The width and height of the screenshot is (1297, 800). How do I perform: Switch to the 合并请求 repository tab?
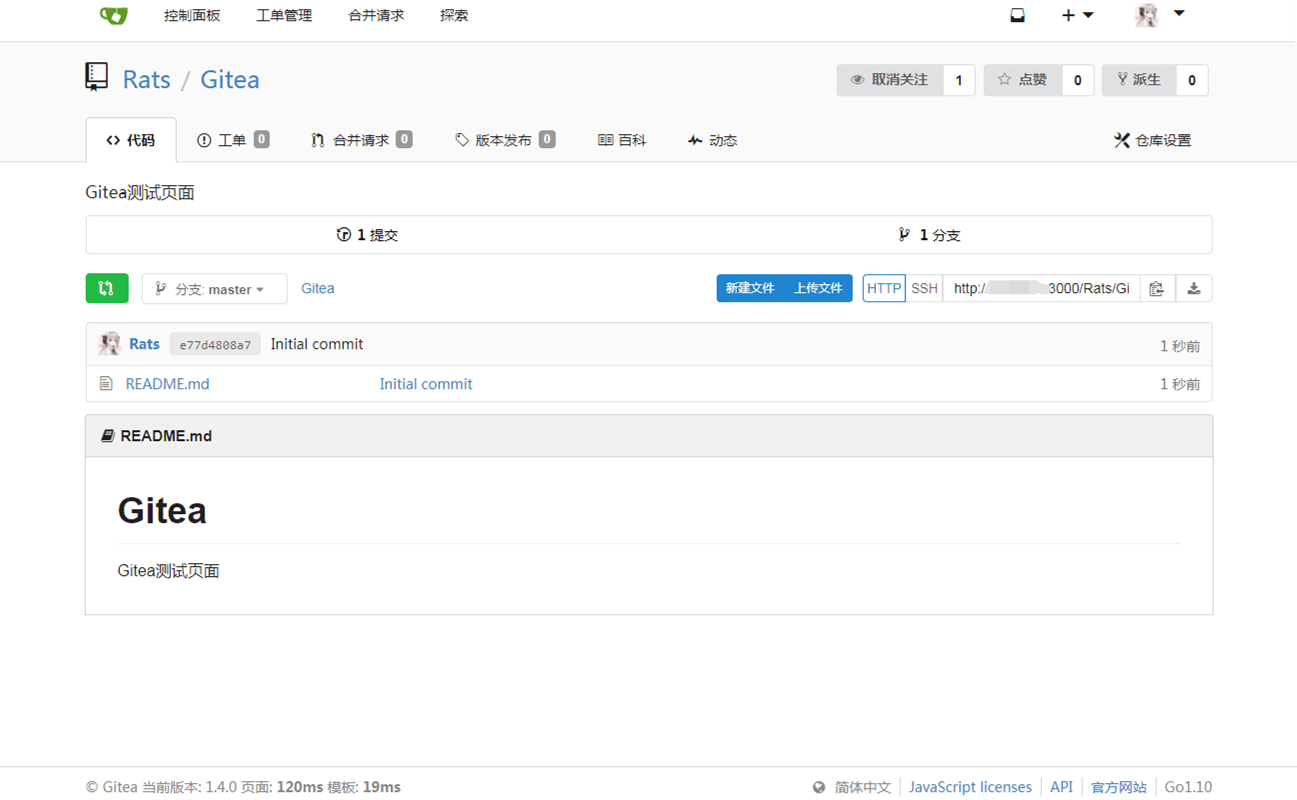point(361,140)
